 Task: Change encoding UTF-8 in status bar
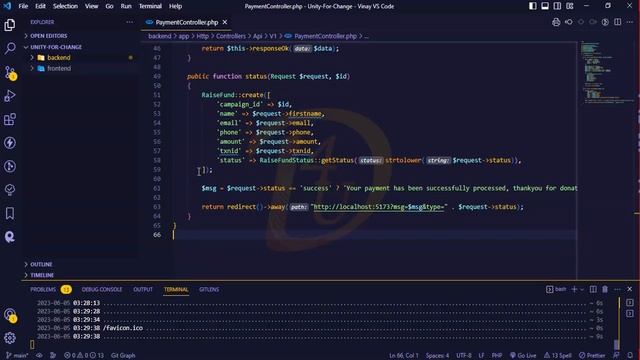pyautogui.click(x=464, y=356)
